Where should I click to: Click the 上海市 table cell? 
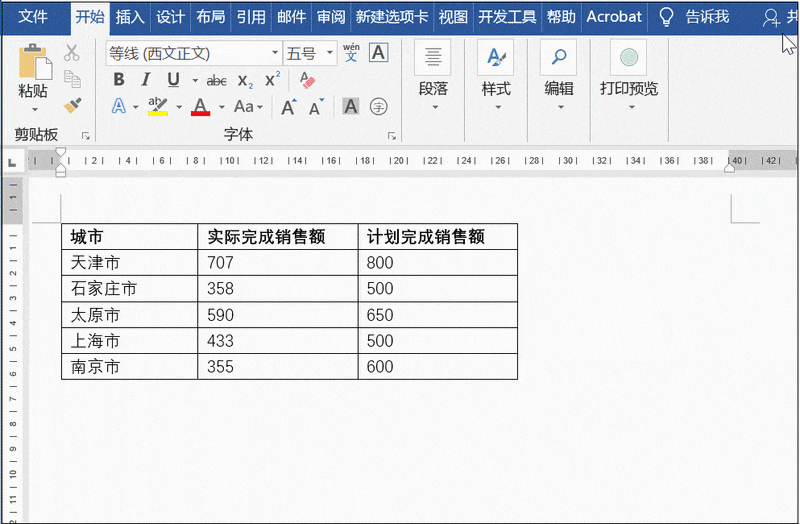click(x=129, y=341)
